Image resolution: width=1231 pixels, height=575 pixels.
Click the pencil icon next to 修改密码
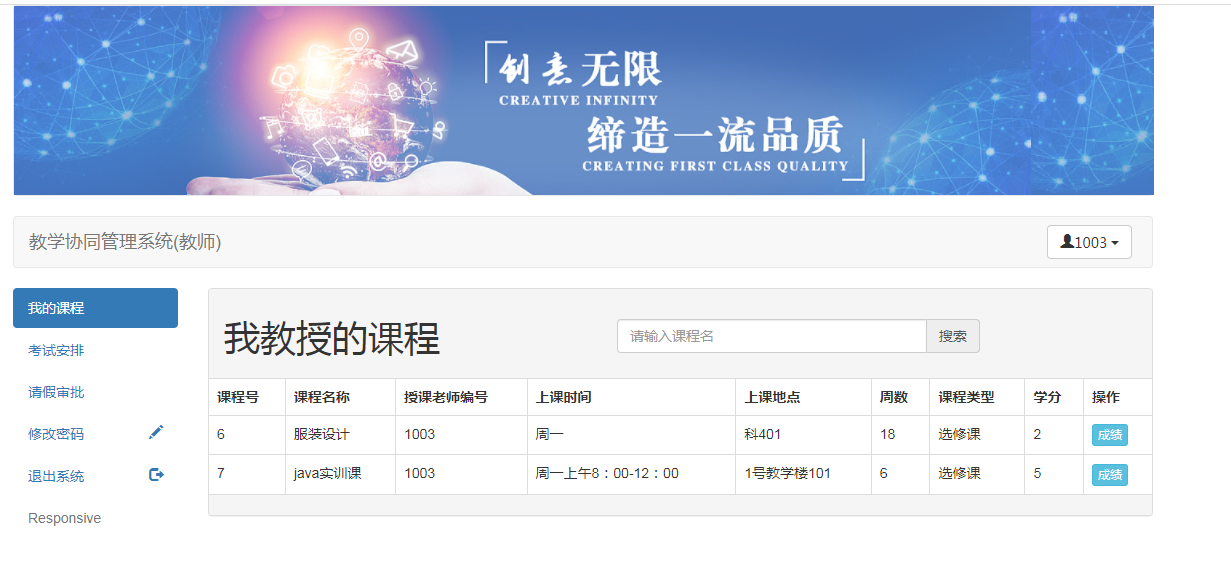pyautogui.click(x=156, y=432)
